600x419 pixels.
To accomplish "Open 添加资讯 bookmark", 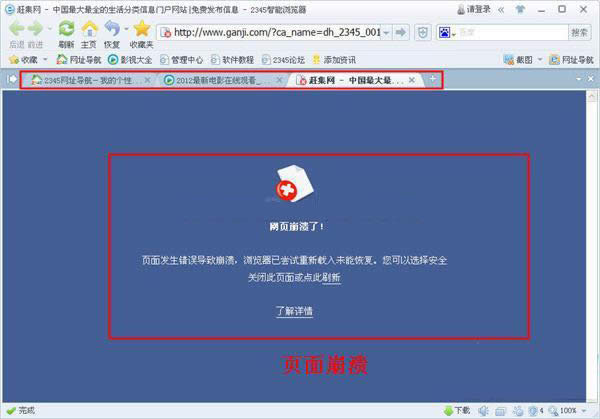I will 334,60.
